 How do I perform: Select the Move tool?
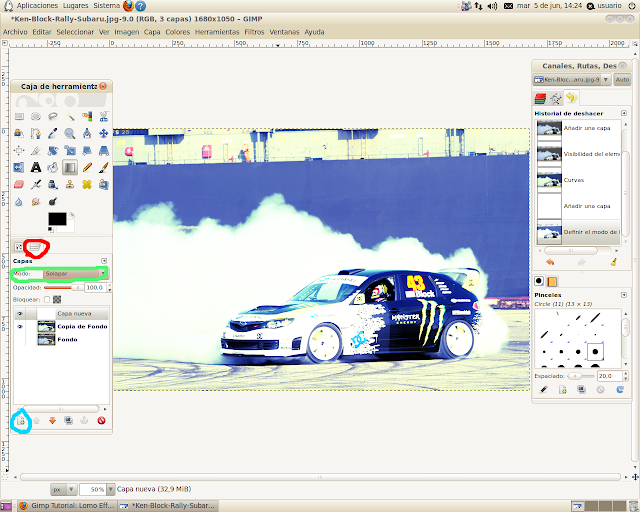[104, 134]
